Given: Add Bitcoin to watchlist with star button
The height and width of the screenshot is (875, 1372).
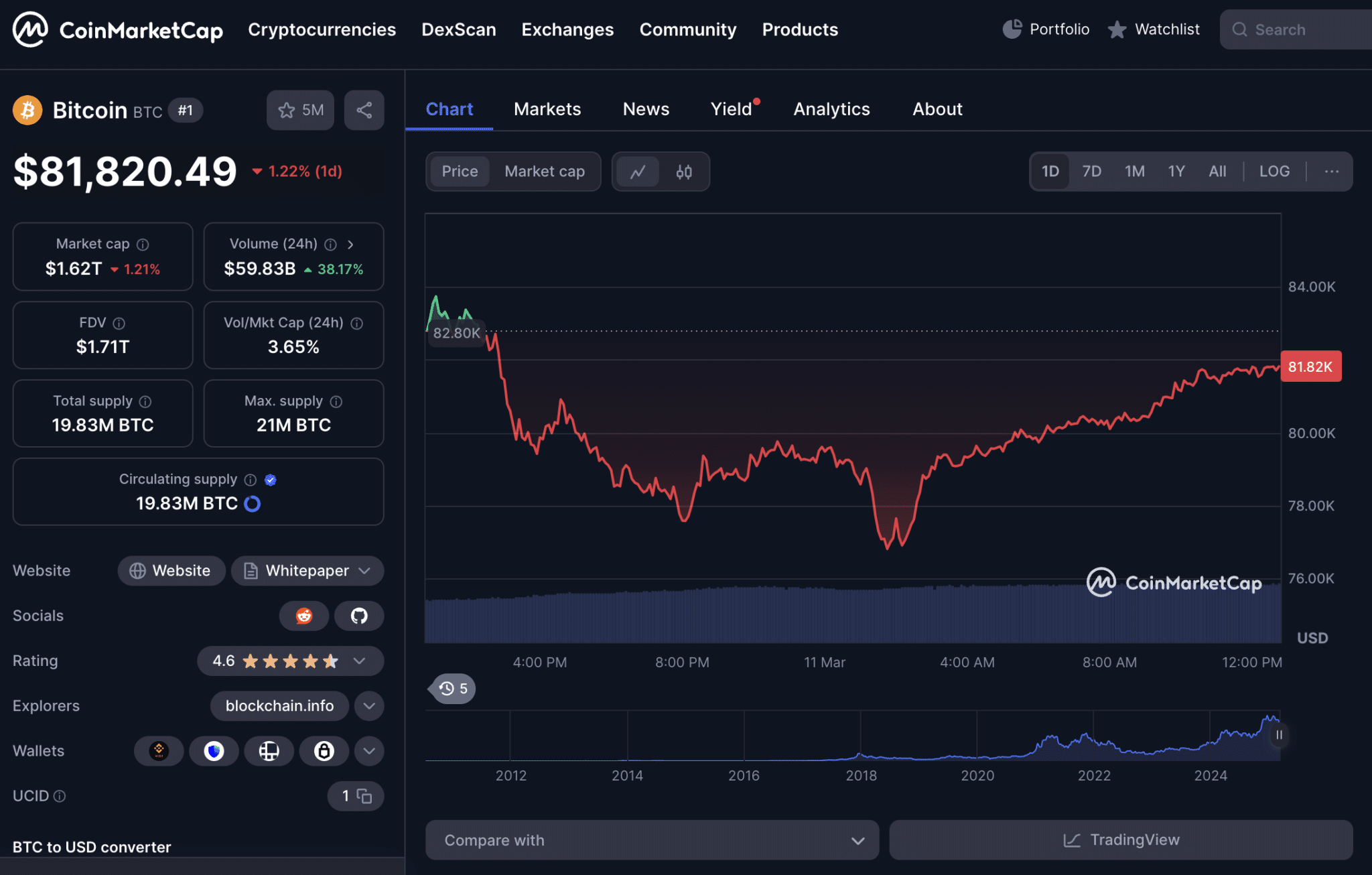Looking at the screenshot, I should (x=300, y=110).
